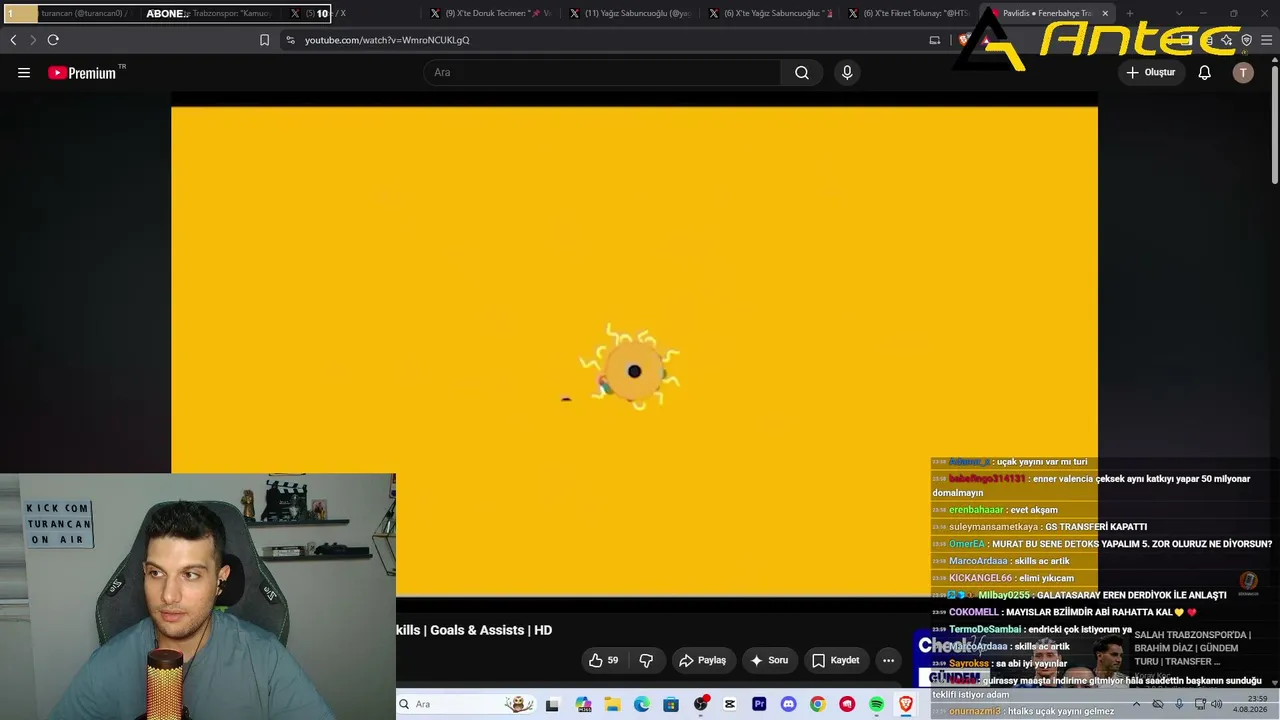Open Microsoft Store from the taskbar
This screenshot has width=1280, height=720.
671,705
